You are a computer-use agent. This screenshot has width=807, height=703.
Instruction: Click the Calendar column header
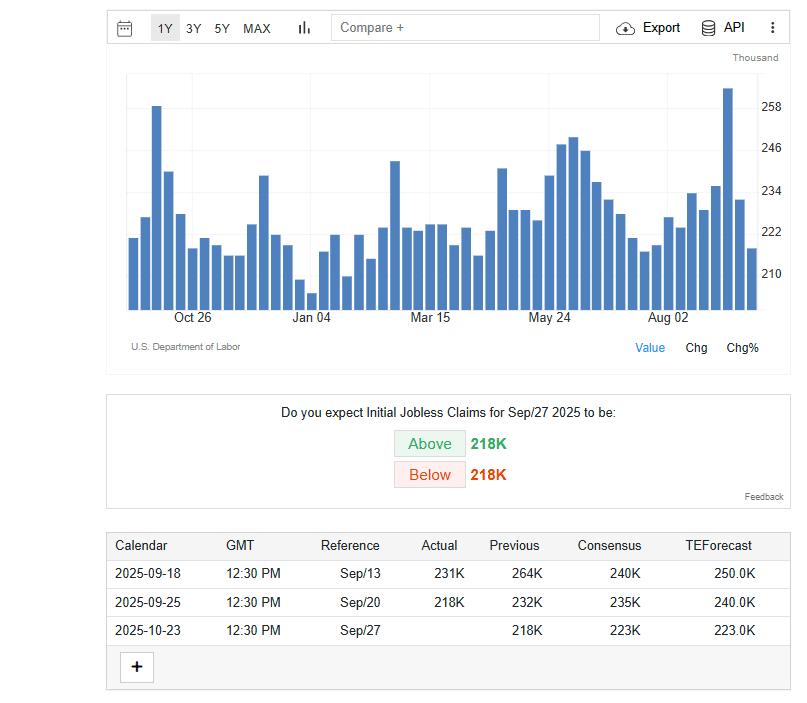[x=141, y=546]
